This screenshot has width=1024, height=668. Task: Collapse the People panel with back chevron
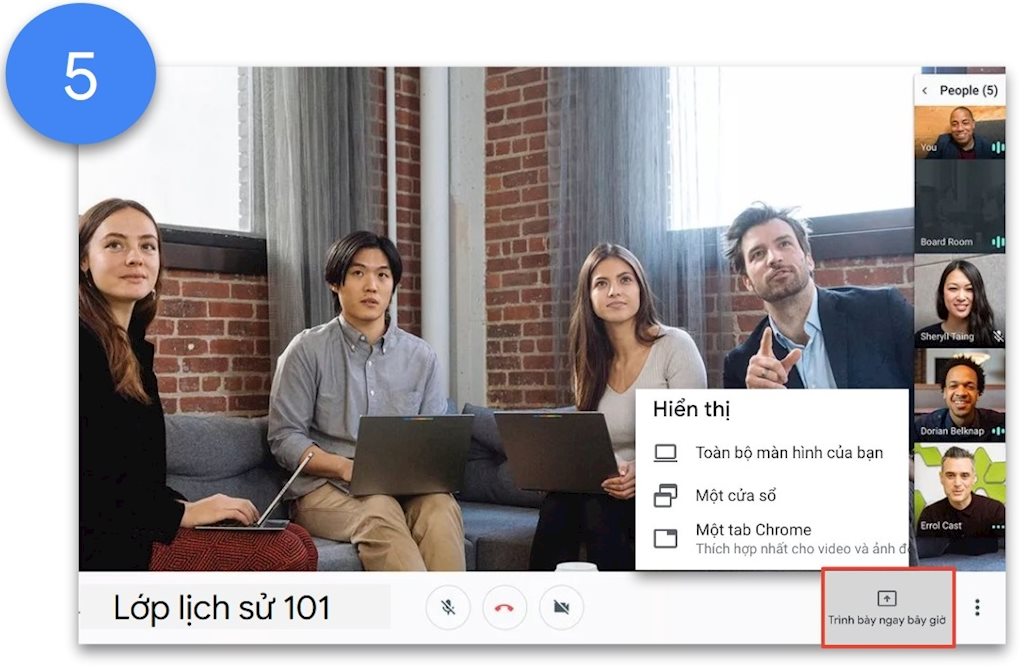pos(924,91)
